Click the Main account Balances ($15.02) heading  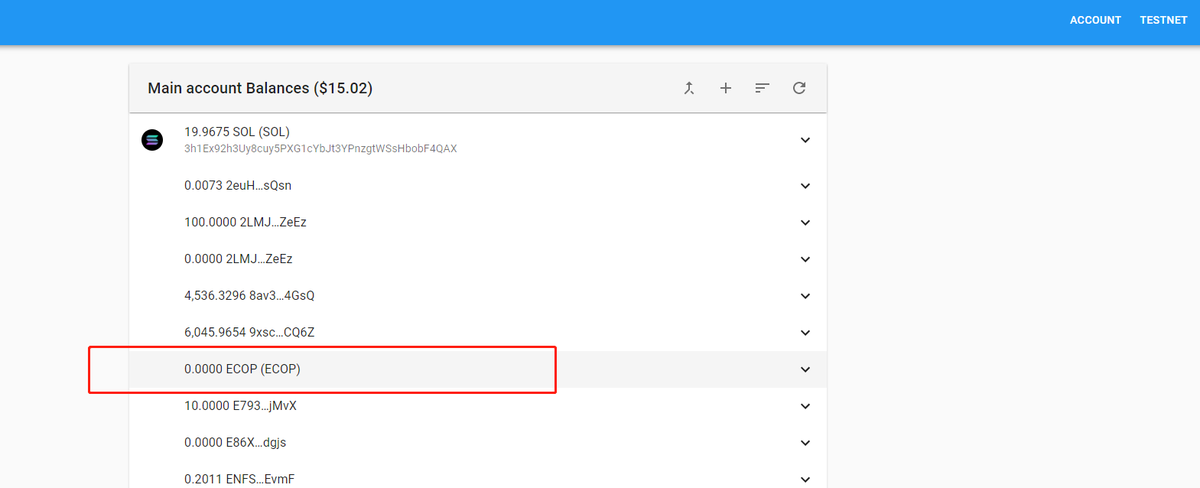(x=260, y=88)
